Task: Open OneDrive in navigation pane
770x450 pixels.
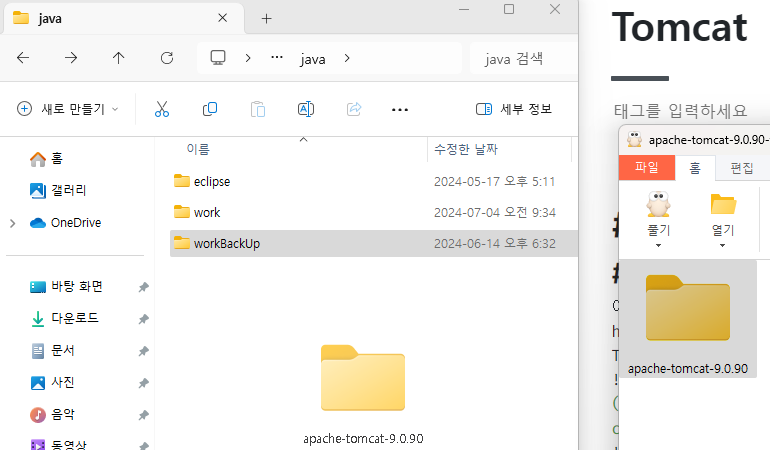Action: [65, 223]
